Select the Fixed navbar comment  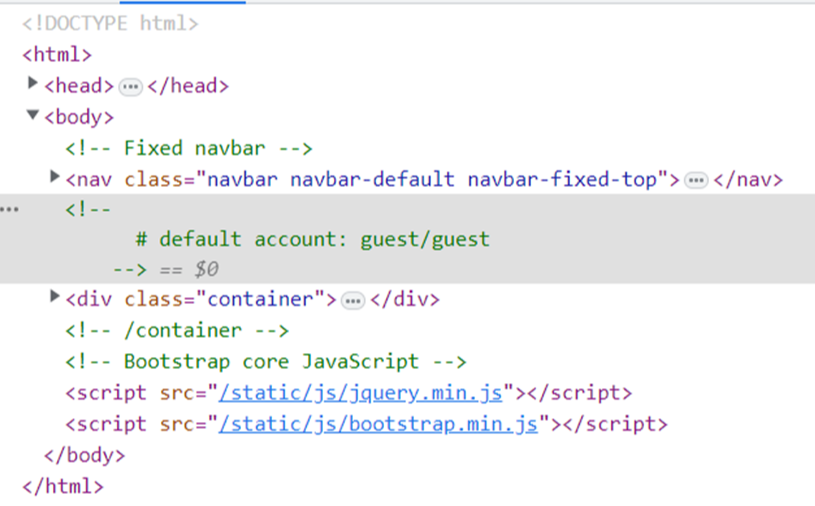click(189, 148)
